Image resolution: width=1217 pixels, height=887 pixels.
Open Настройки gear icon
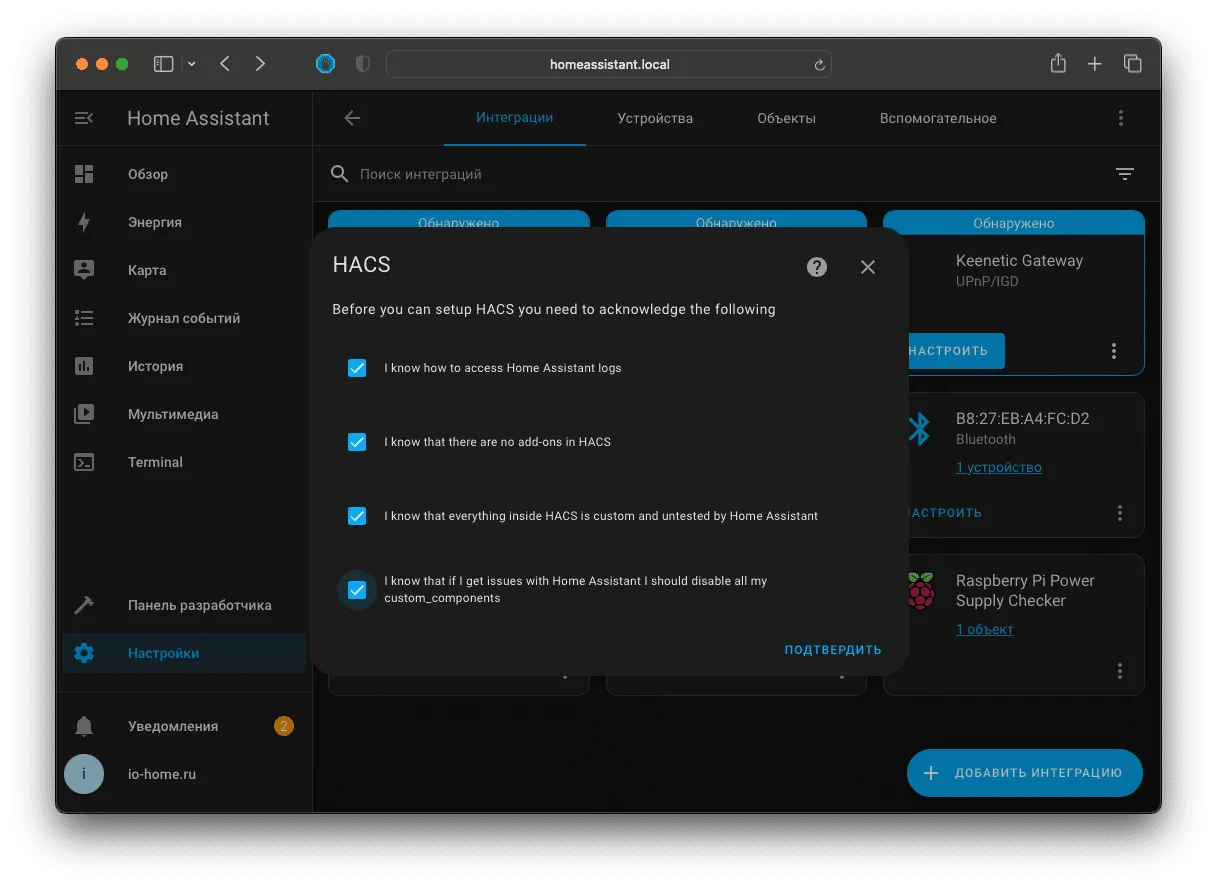pyautogui.click(x=84, y=653)
